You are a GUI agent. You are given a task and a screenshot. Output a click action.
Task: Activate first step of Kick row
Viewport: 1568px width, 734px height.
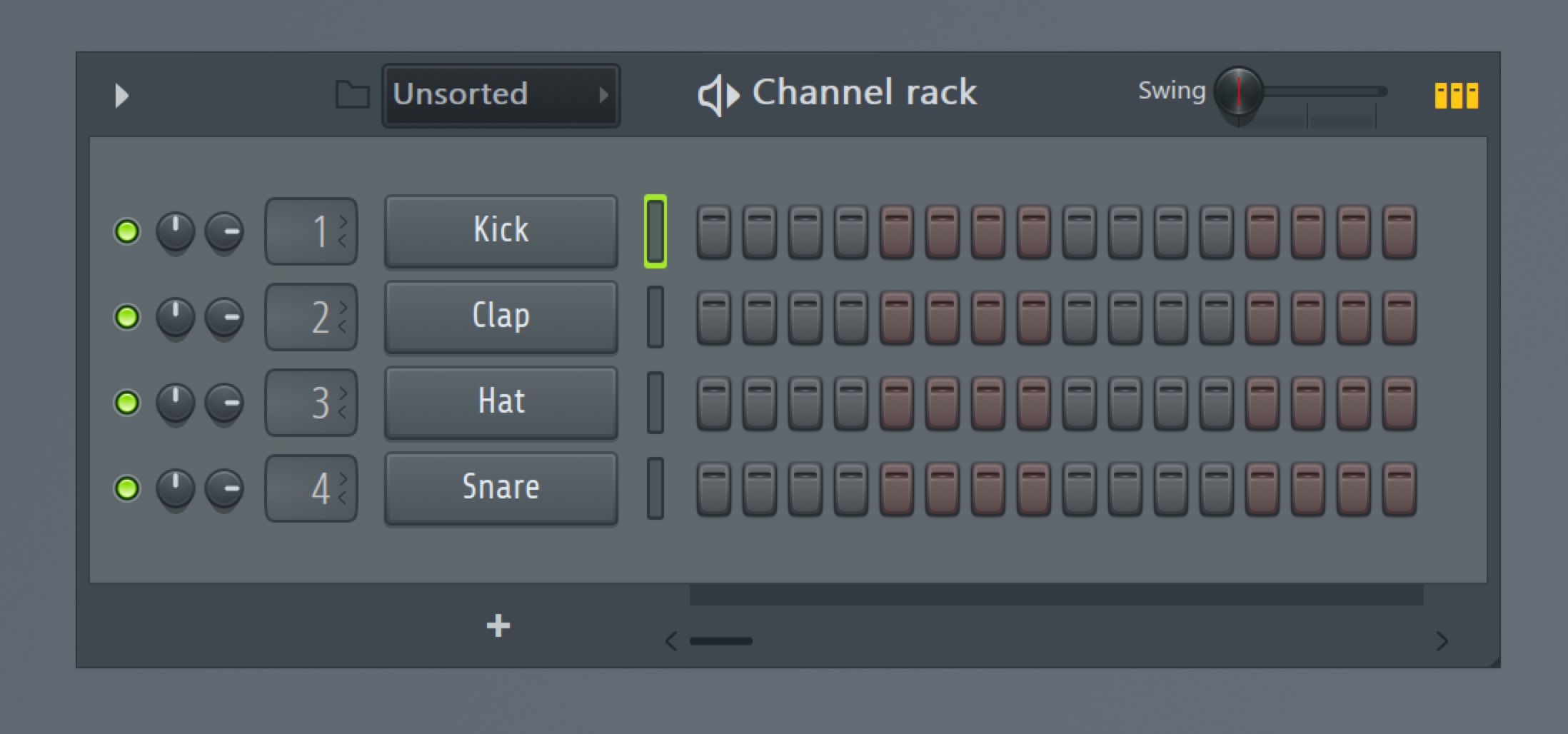[714, 232]
